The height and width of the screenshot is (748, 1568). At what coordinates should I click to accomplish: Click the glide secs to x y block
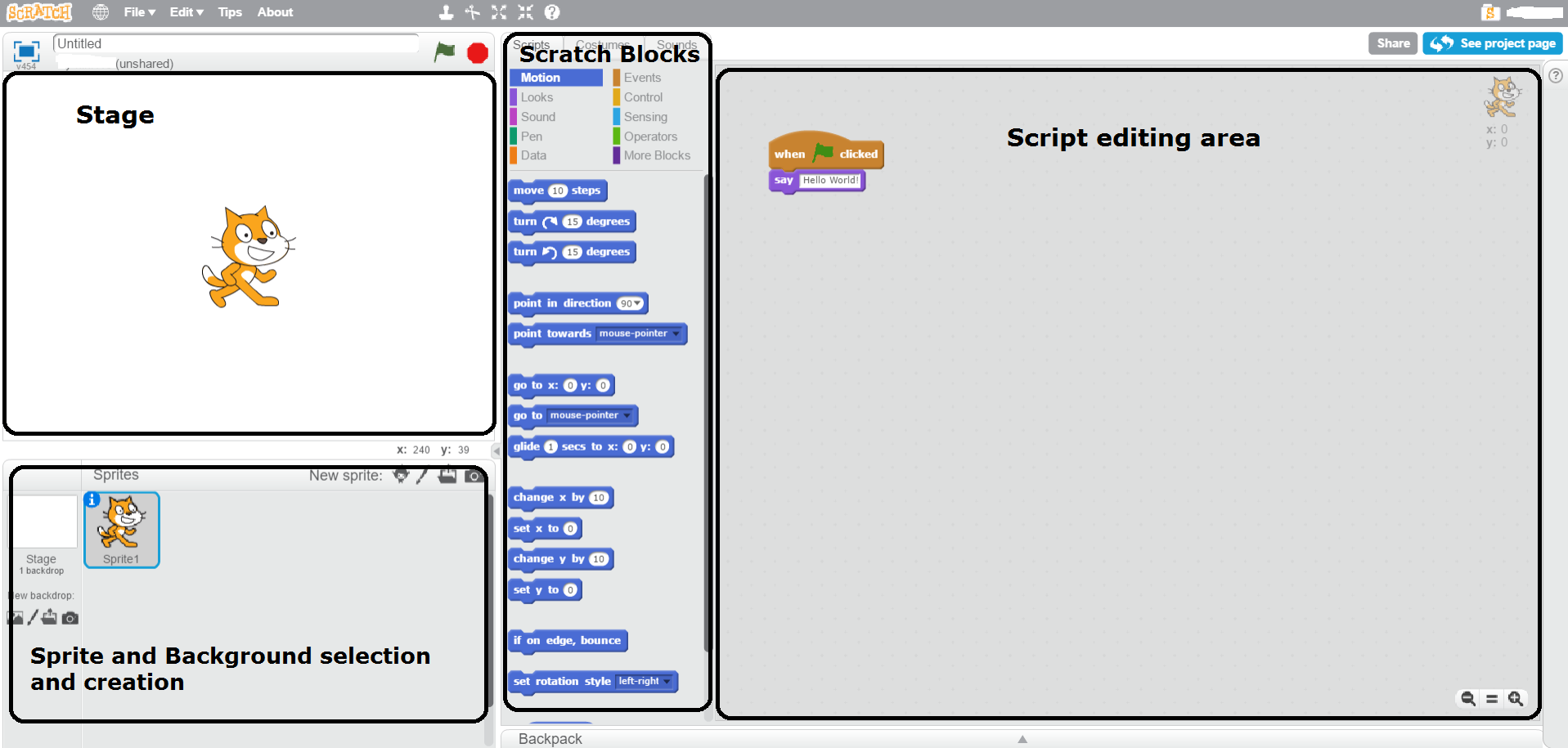coord(591,447)
